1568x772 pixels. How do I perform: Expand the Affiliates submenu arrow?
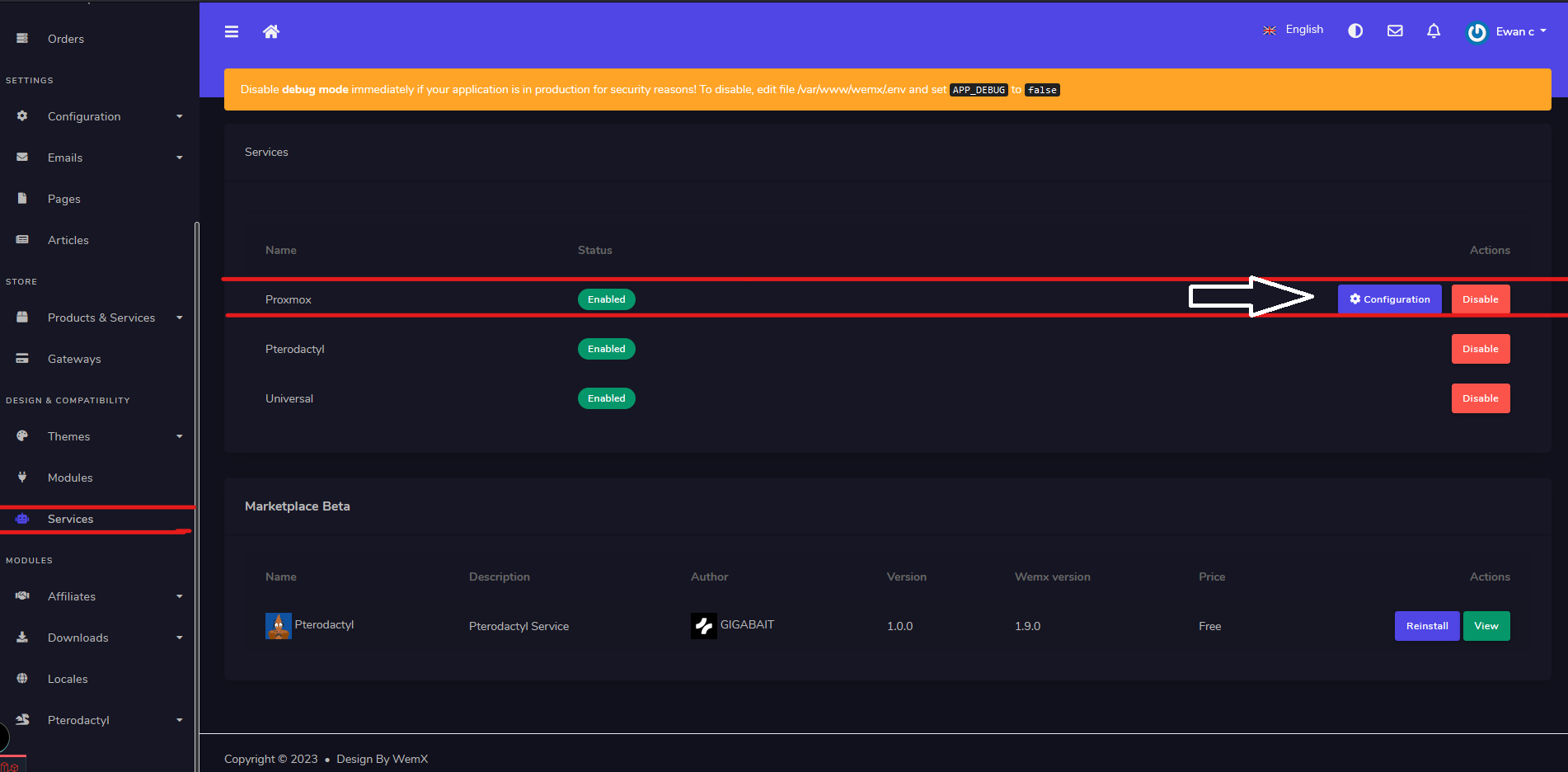click(180, 596)
